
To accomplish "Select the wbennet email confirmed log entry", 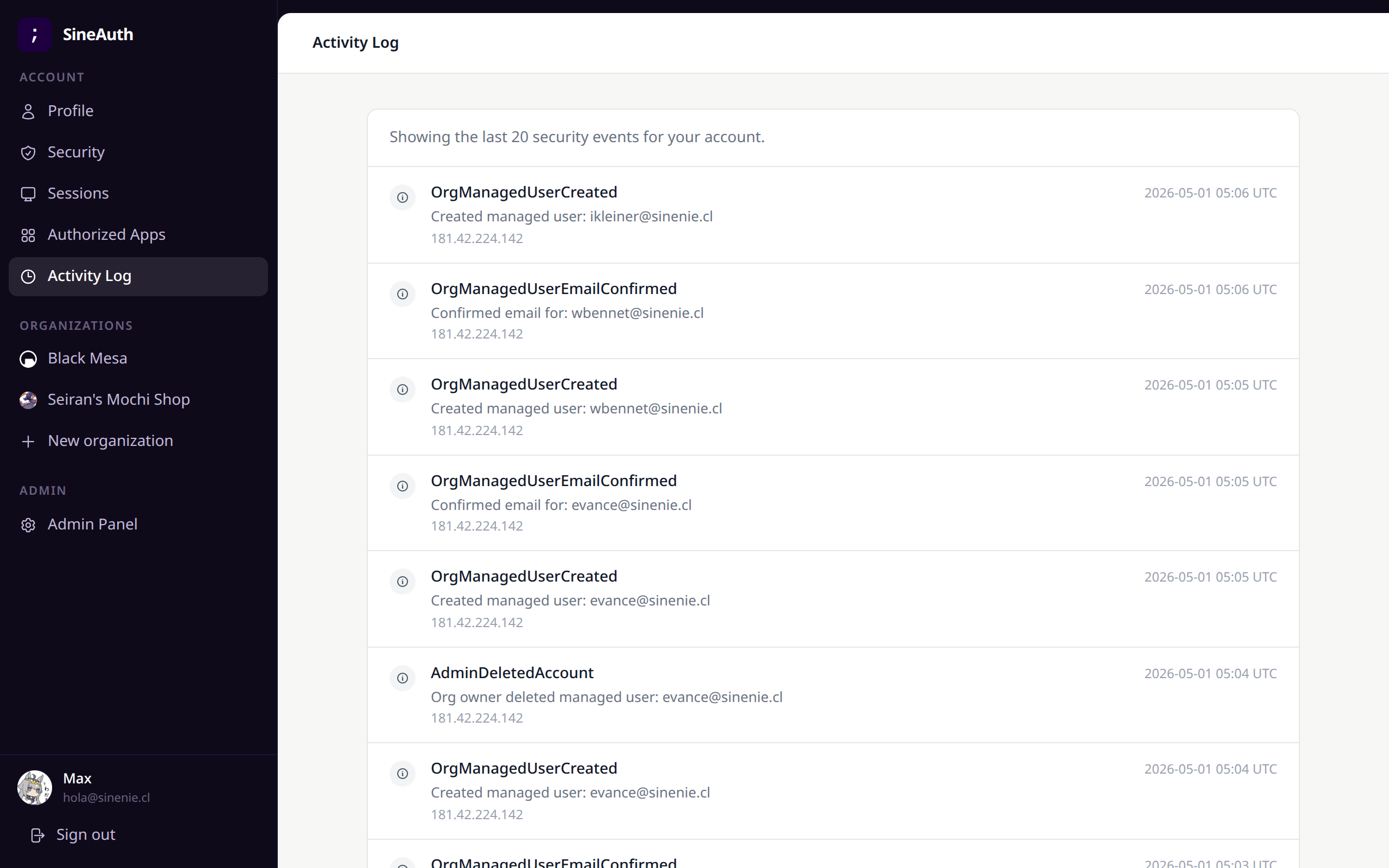I will coord(833,311).
